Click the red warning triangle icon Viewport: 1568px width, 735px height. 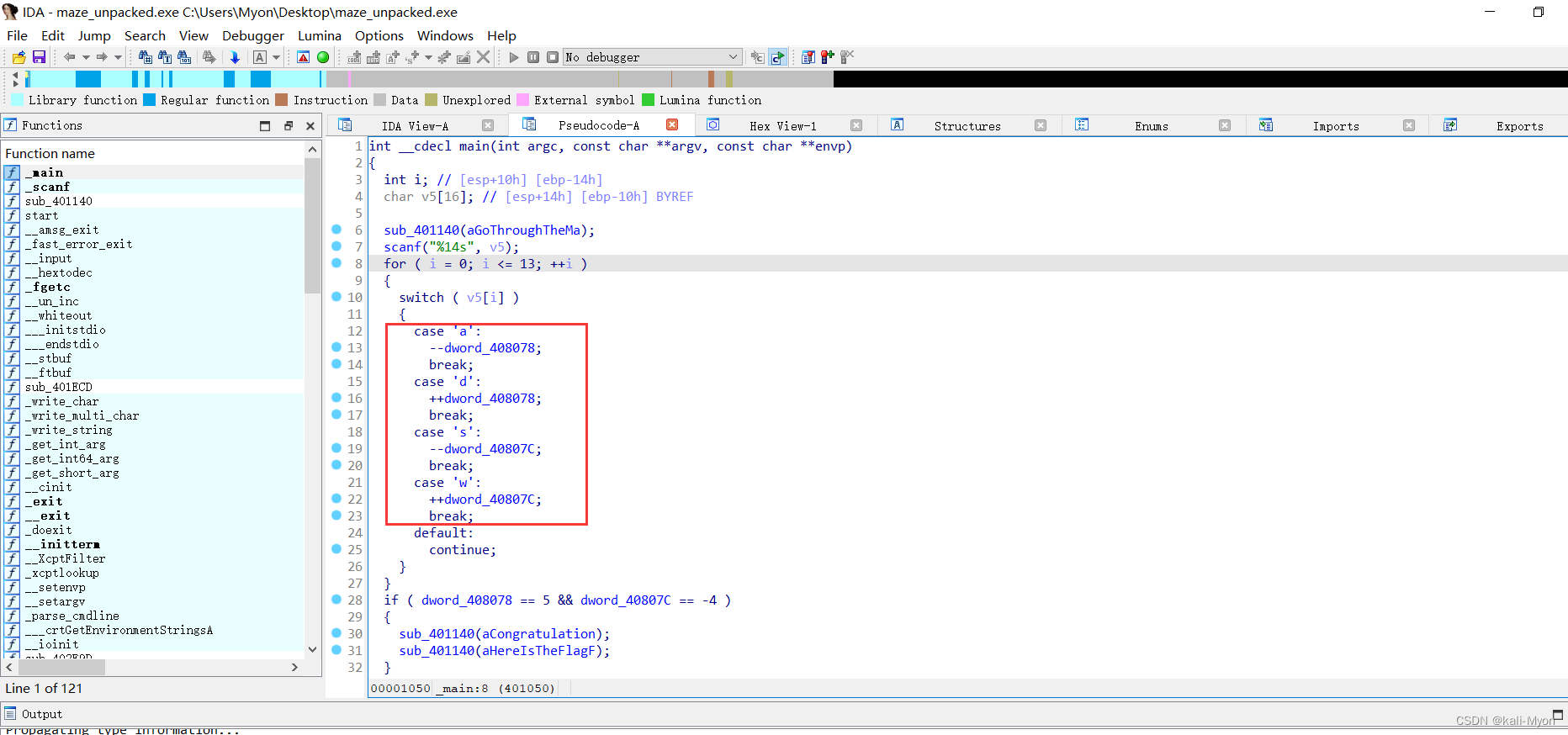tap(304, 57)
